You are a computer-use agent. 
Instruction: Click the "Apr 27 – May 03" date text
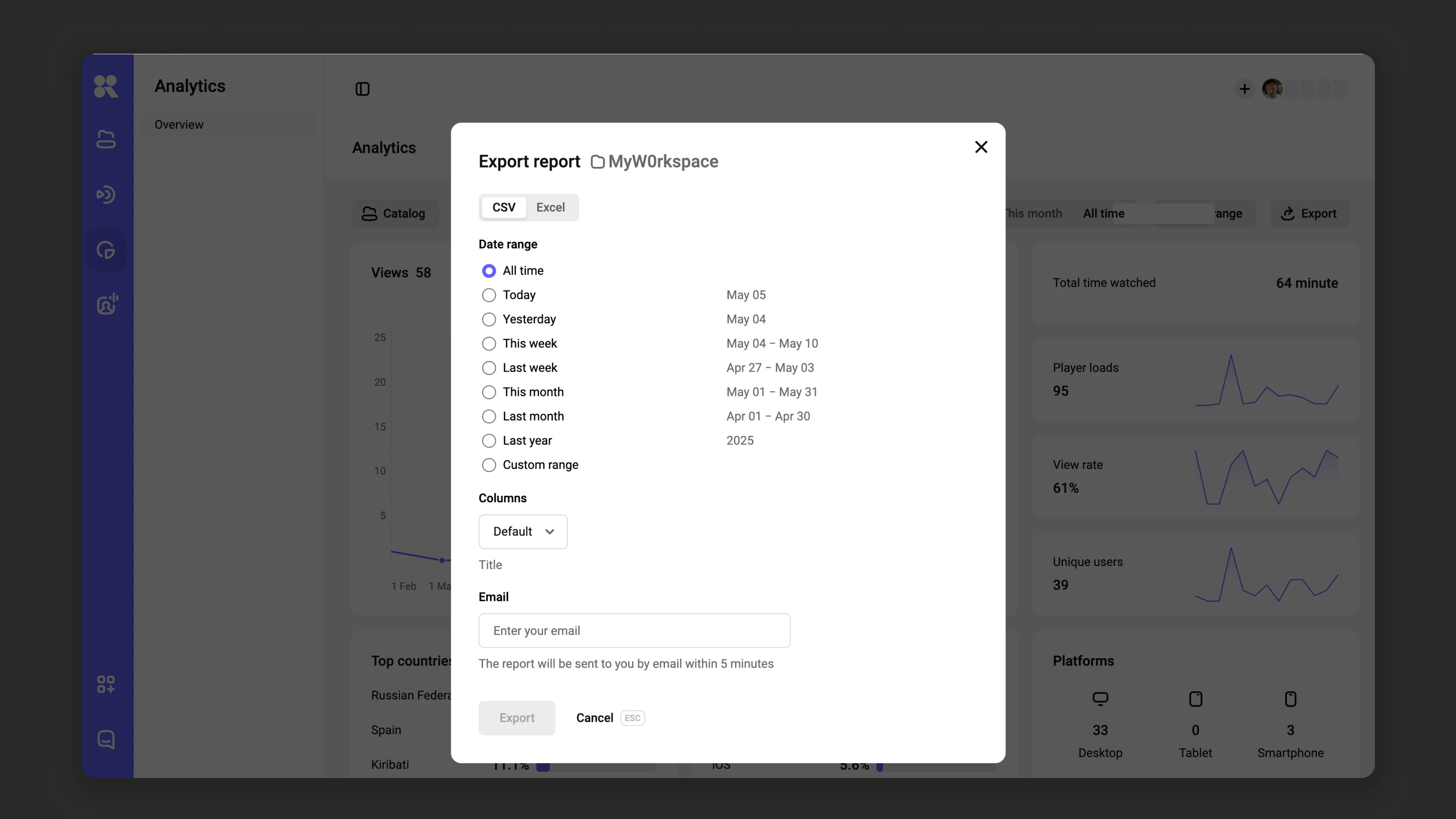pos(770,368)
